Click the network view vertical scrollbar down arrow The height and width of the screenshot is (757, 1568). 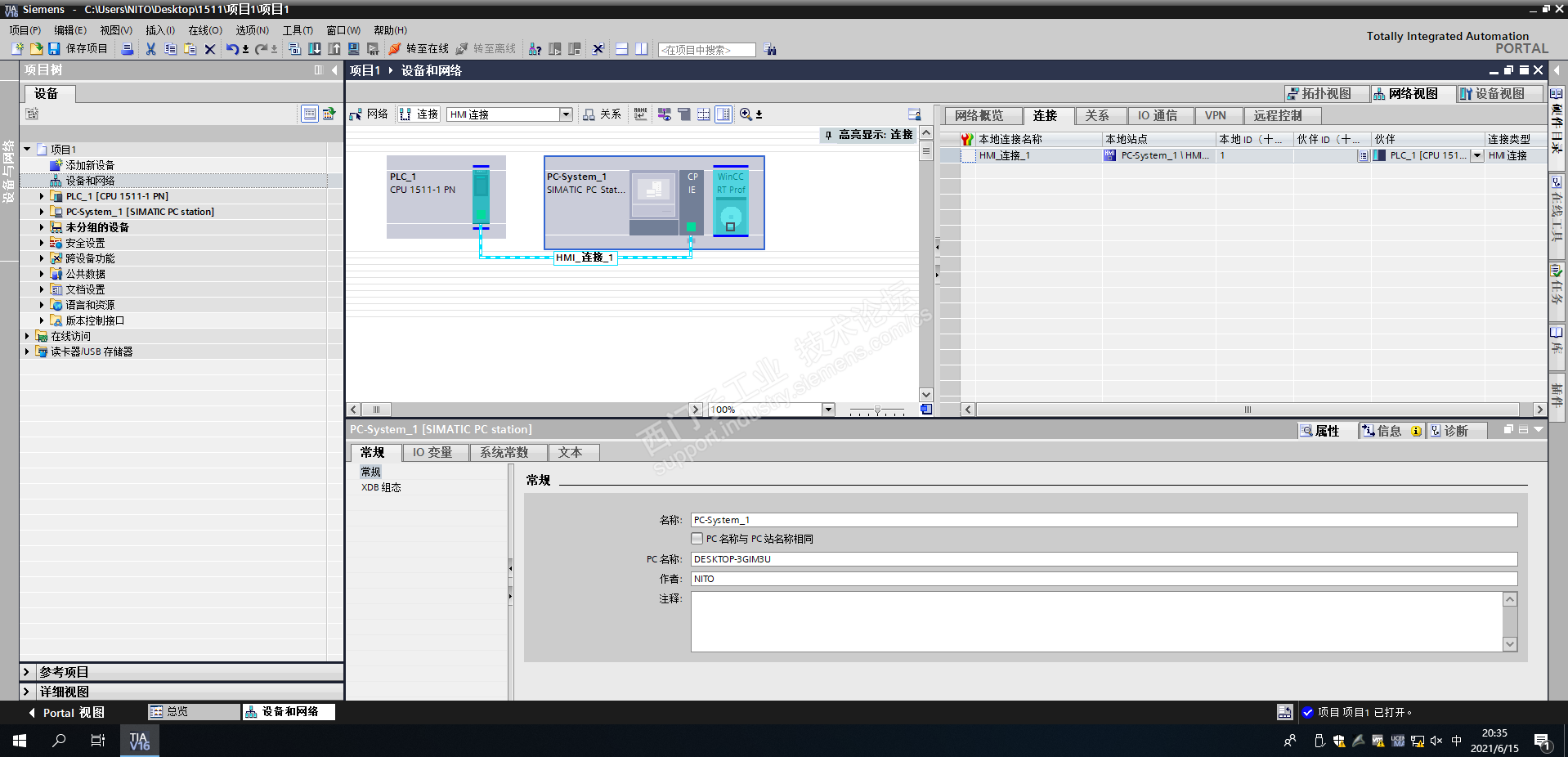pyautogui.click(x=925, y=395)
